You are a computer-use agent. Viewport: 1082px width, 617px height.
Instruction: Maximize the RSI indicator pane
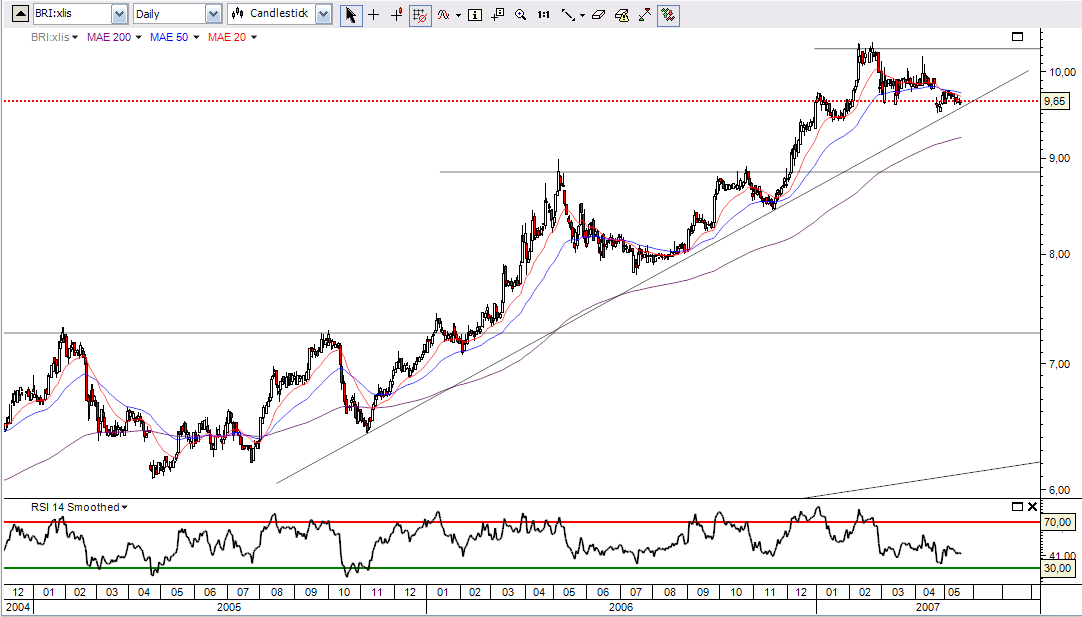click(x=1017, y=507)
